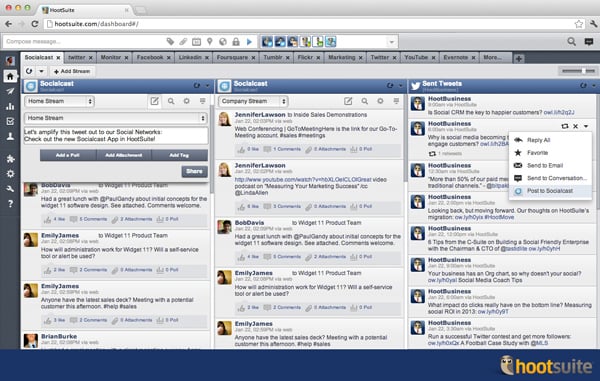Viewport: 600px width, 381px height.
Task: Click the search magnifier at dashboard top right
Action: point(572,41)
